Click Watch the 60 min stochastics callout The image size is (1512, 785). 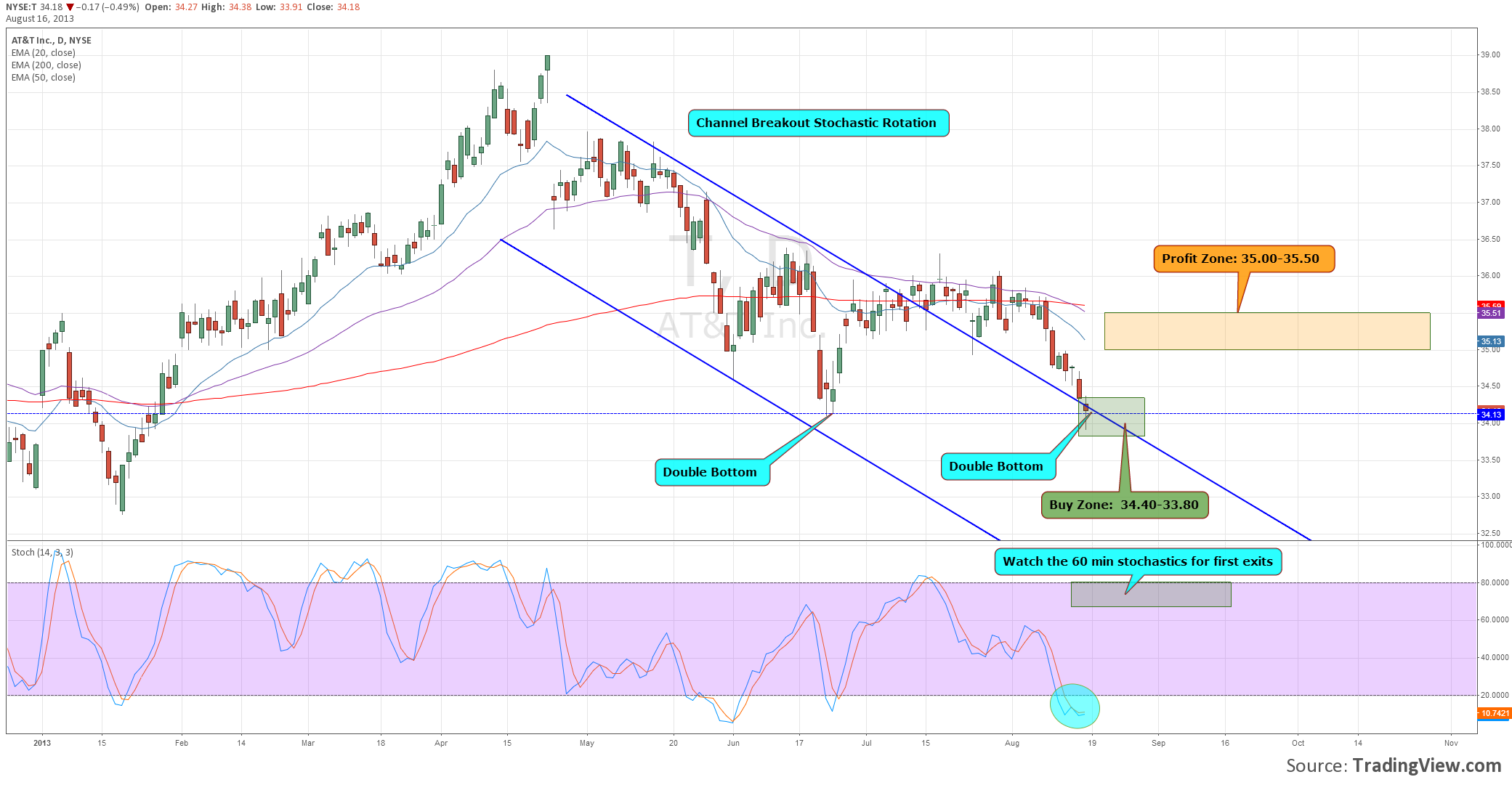1137,561
